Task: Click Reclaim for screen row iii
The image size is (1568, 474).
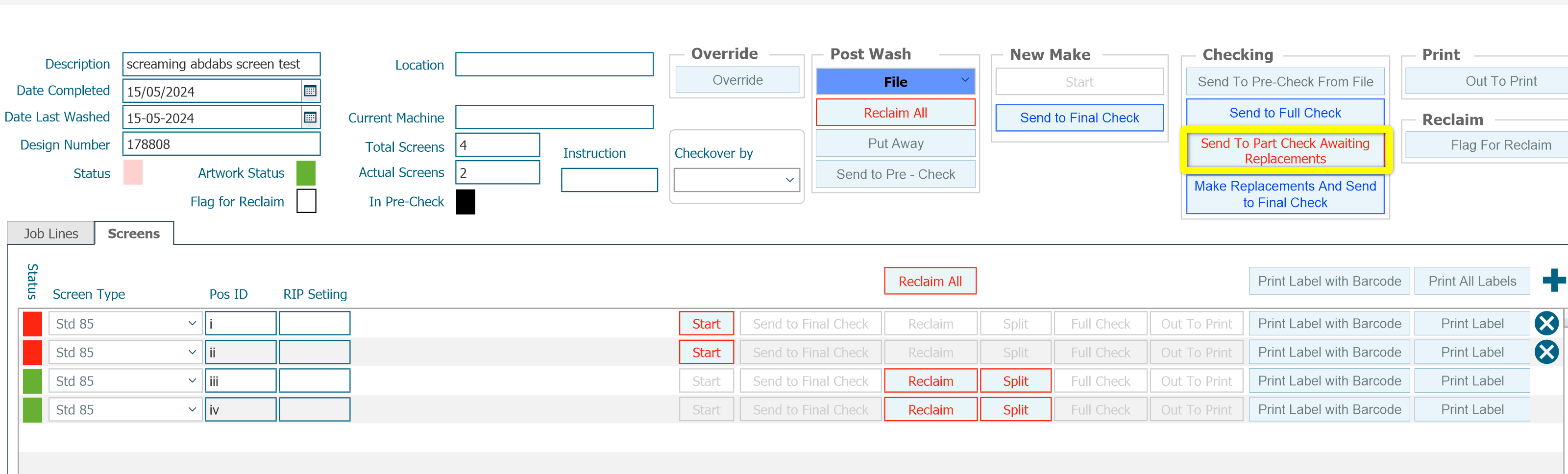Action: click(x=930, y=380)
